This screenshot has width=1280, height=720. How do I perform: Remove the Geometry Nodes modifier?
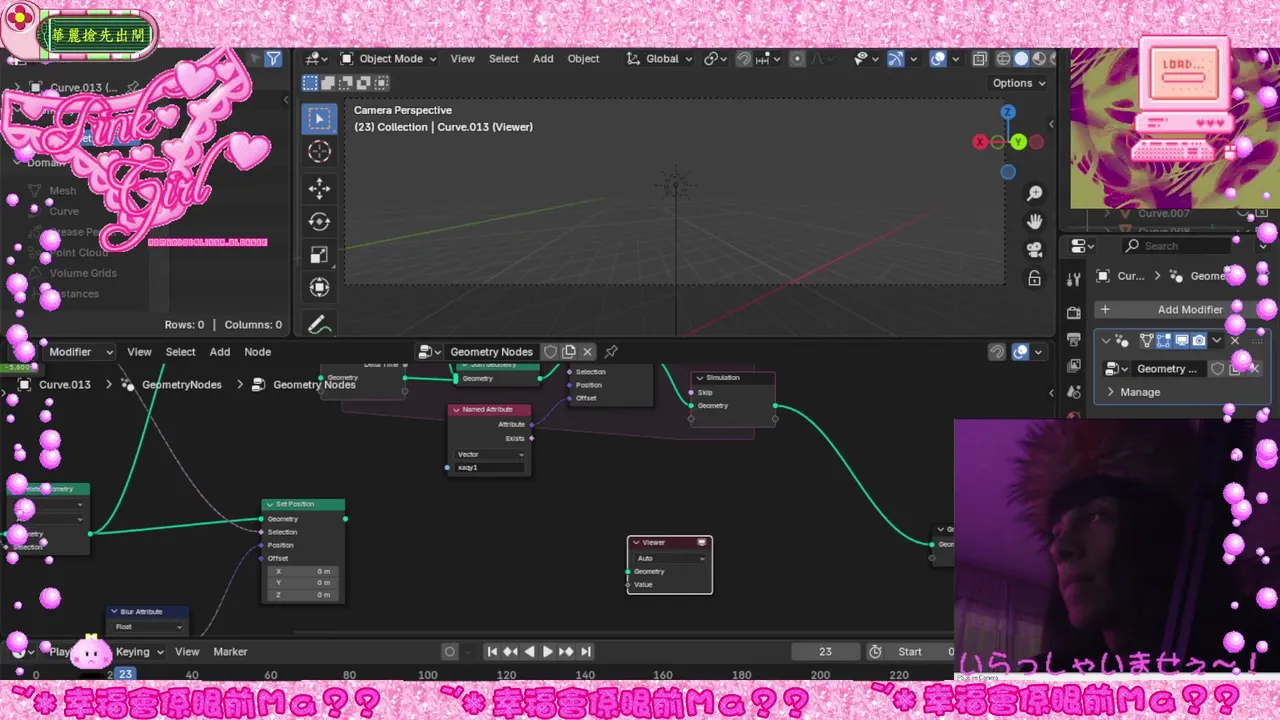click(x=1235, y=340)
